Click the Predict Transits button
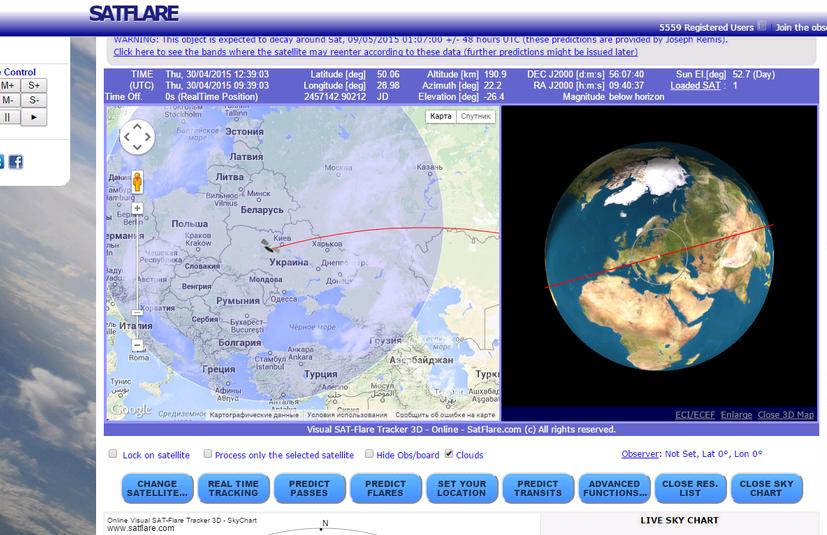827x535 pixels. (x=538, y=489)
